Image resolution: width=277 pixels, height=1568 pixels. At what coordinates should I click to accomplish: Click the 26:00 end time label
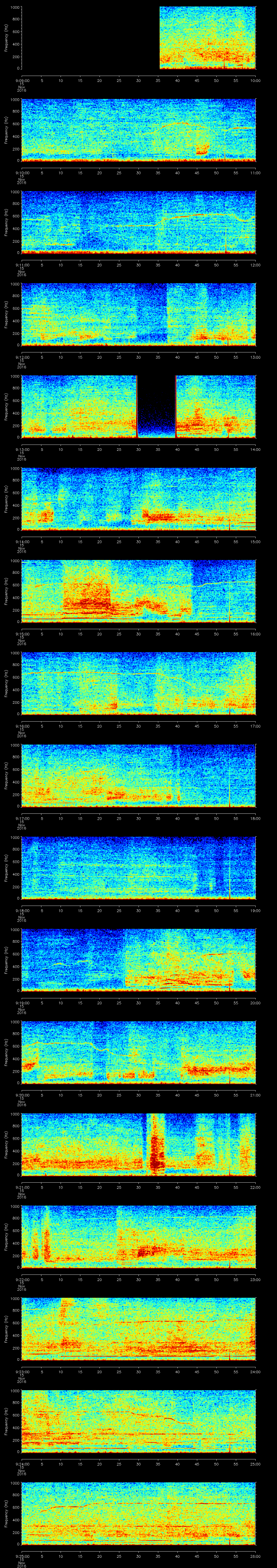click(255, 1556)
